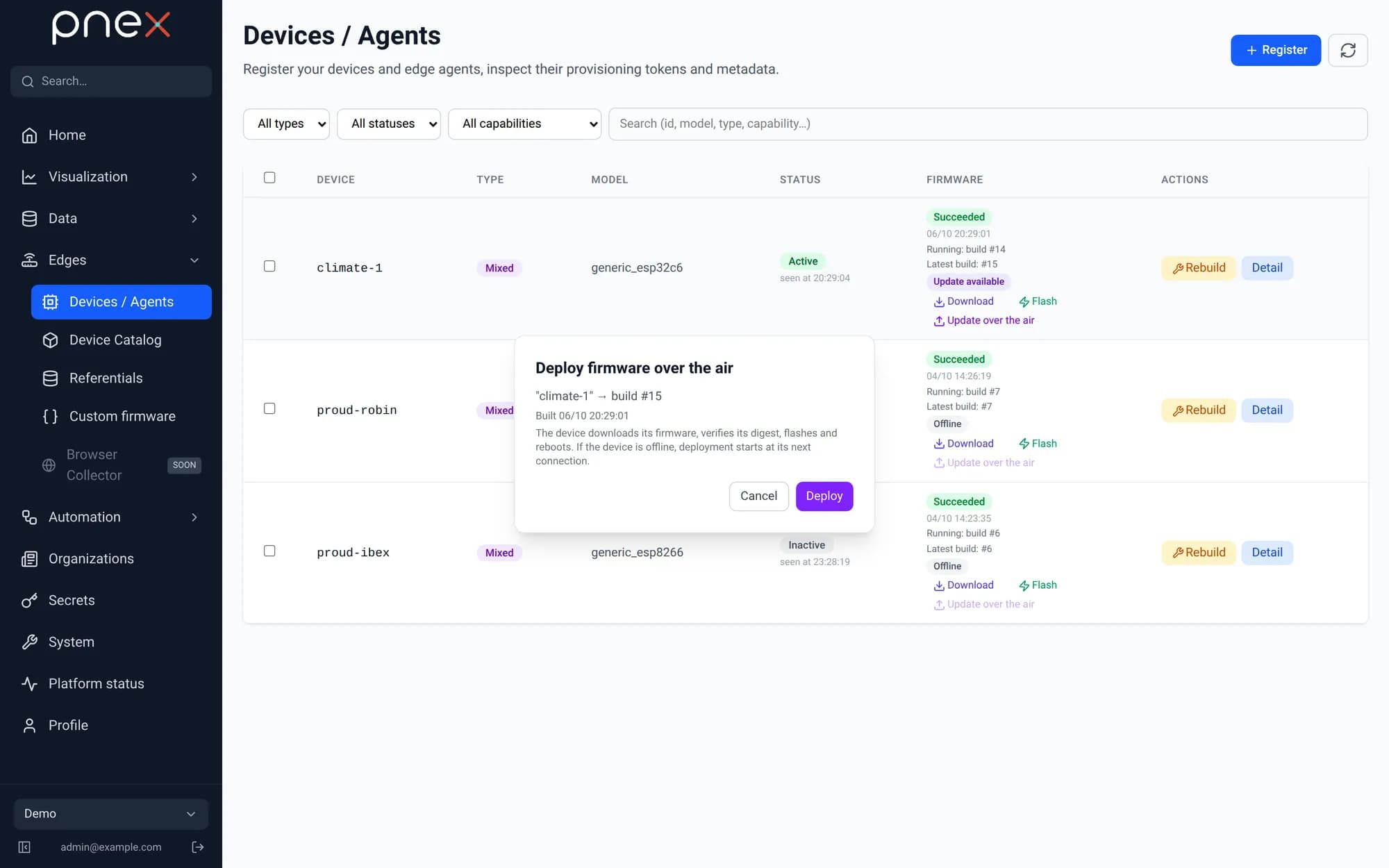The height and width of the screenshot is (868, 1389).
Task: Open the All capabilities filter dropdown
Action: (524, 124)
